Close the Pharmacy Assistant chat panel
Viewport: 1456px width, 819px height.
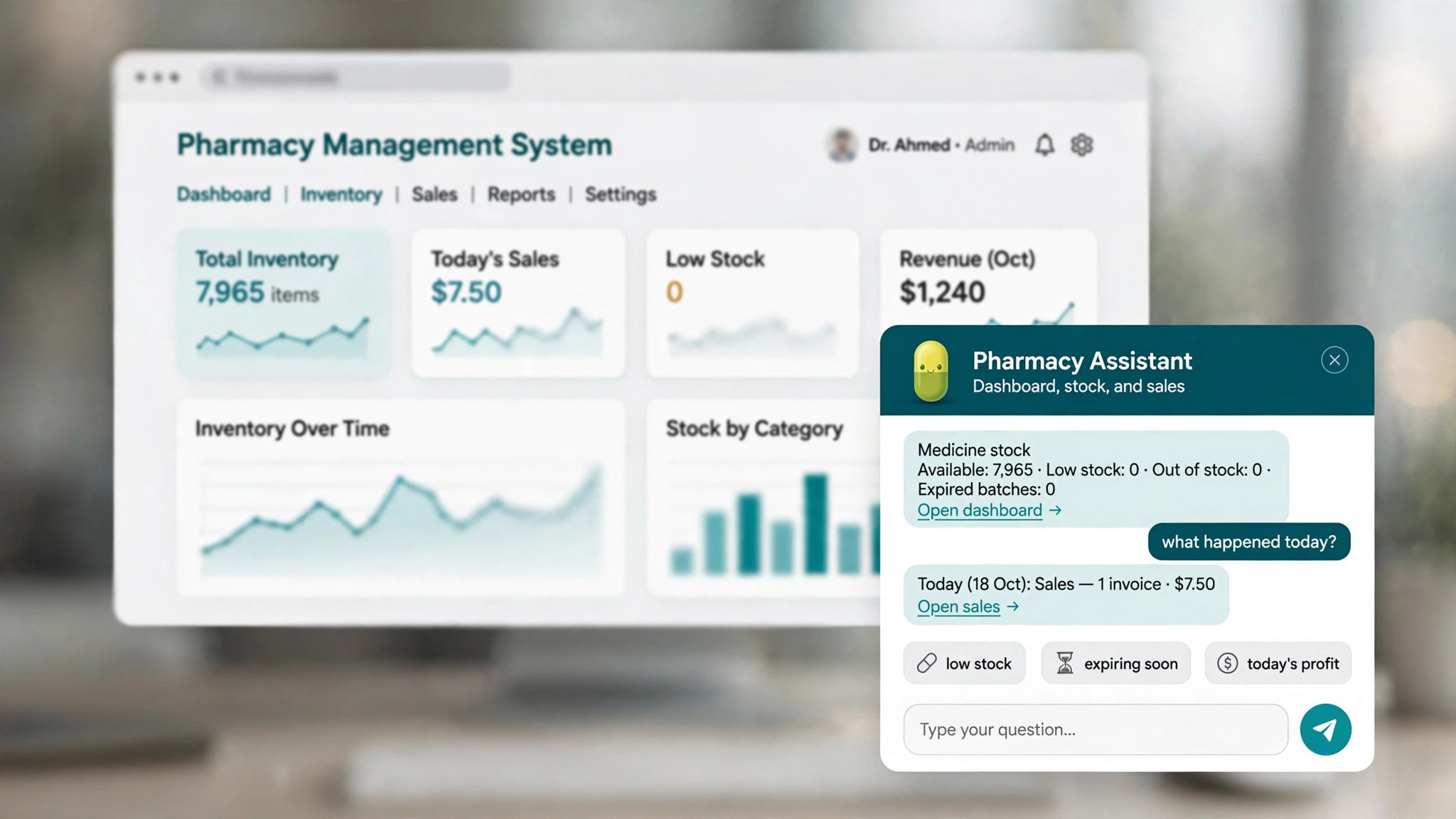[x=1334, y=360]
